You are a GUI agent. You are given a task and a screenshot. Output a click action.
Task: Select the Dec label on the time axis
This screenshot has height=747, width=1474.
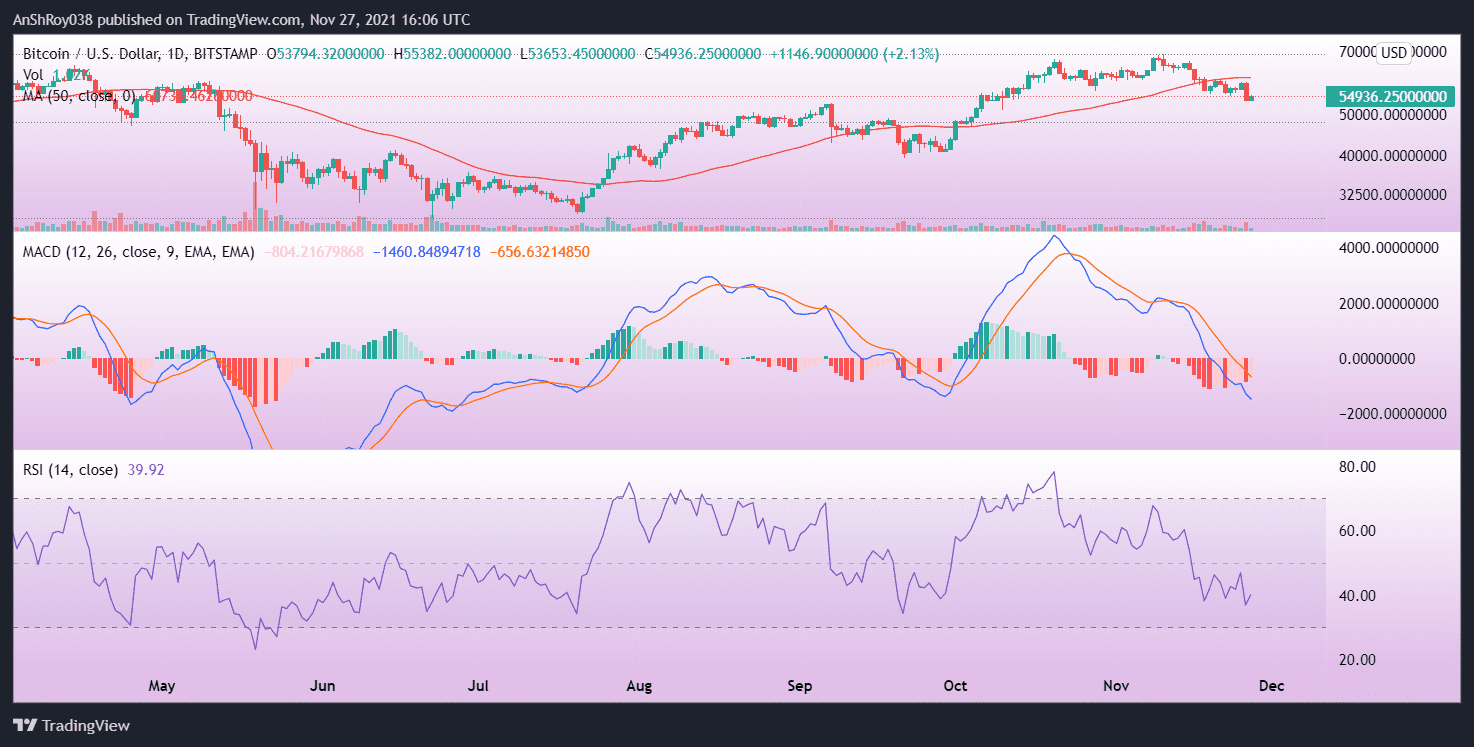(1271, 686)
